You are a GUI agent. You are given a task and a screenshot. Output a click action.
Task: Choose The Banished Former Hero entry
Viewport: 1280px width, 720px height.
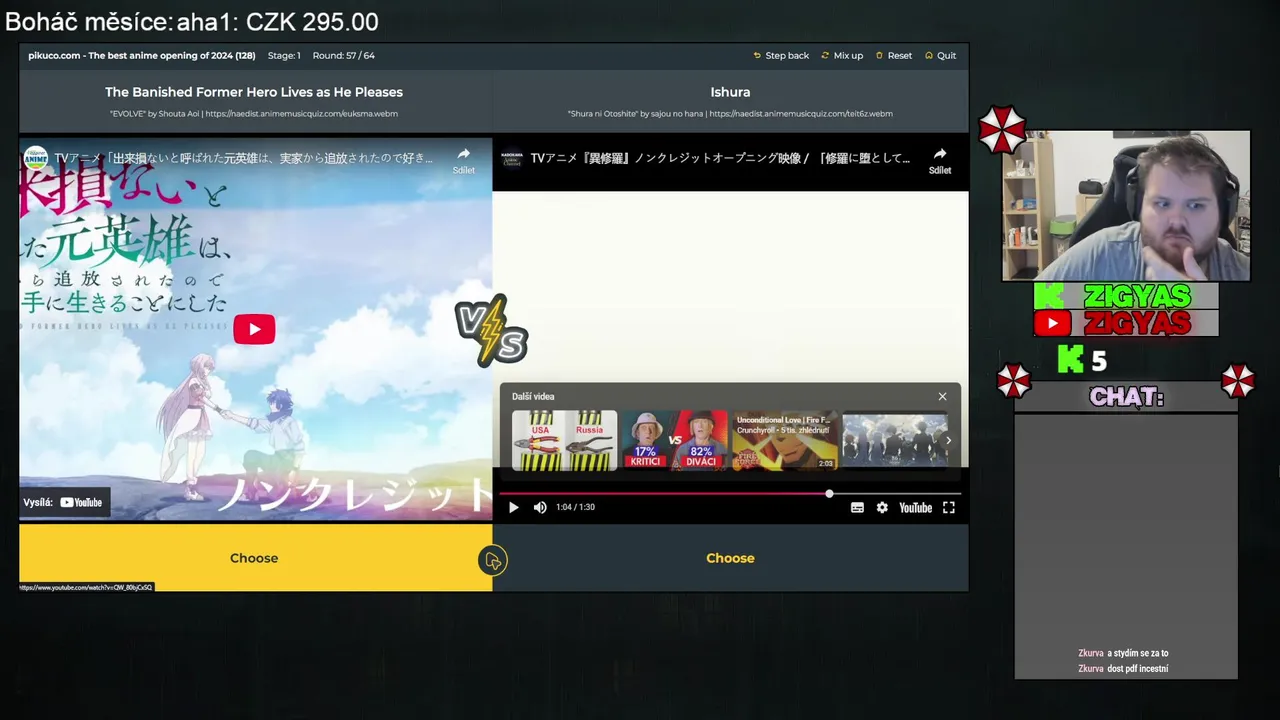[x=254, y=558]
